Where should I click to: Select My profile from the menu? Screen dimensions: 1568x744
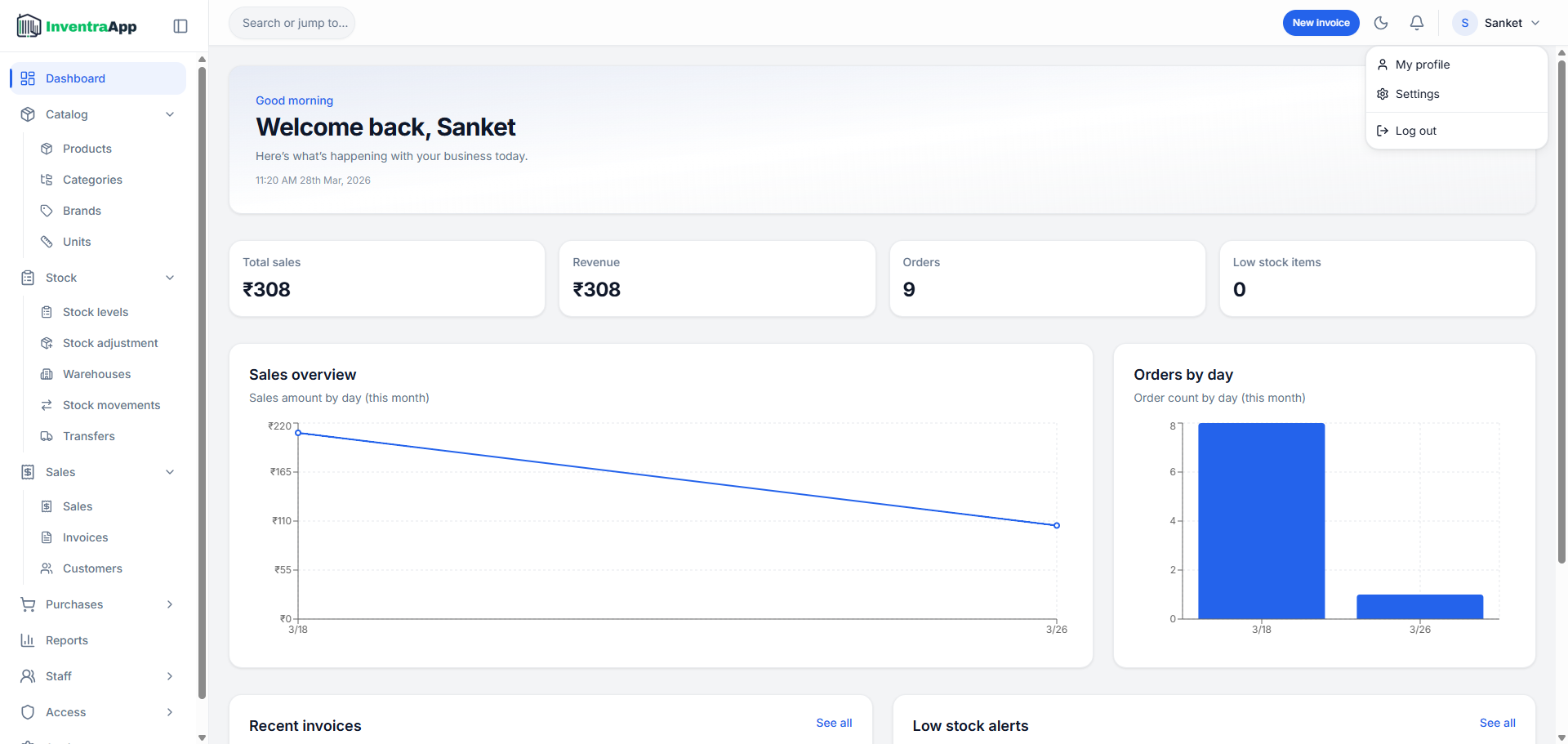pos(1423,65)
